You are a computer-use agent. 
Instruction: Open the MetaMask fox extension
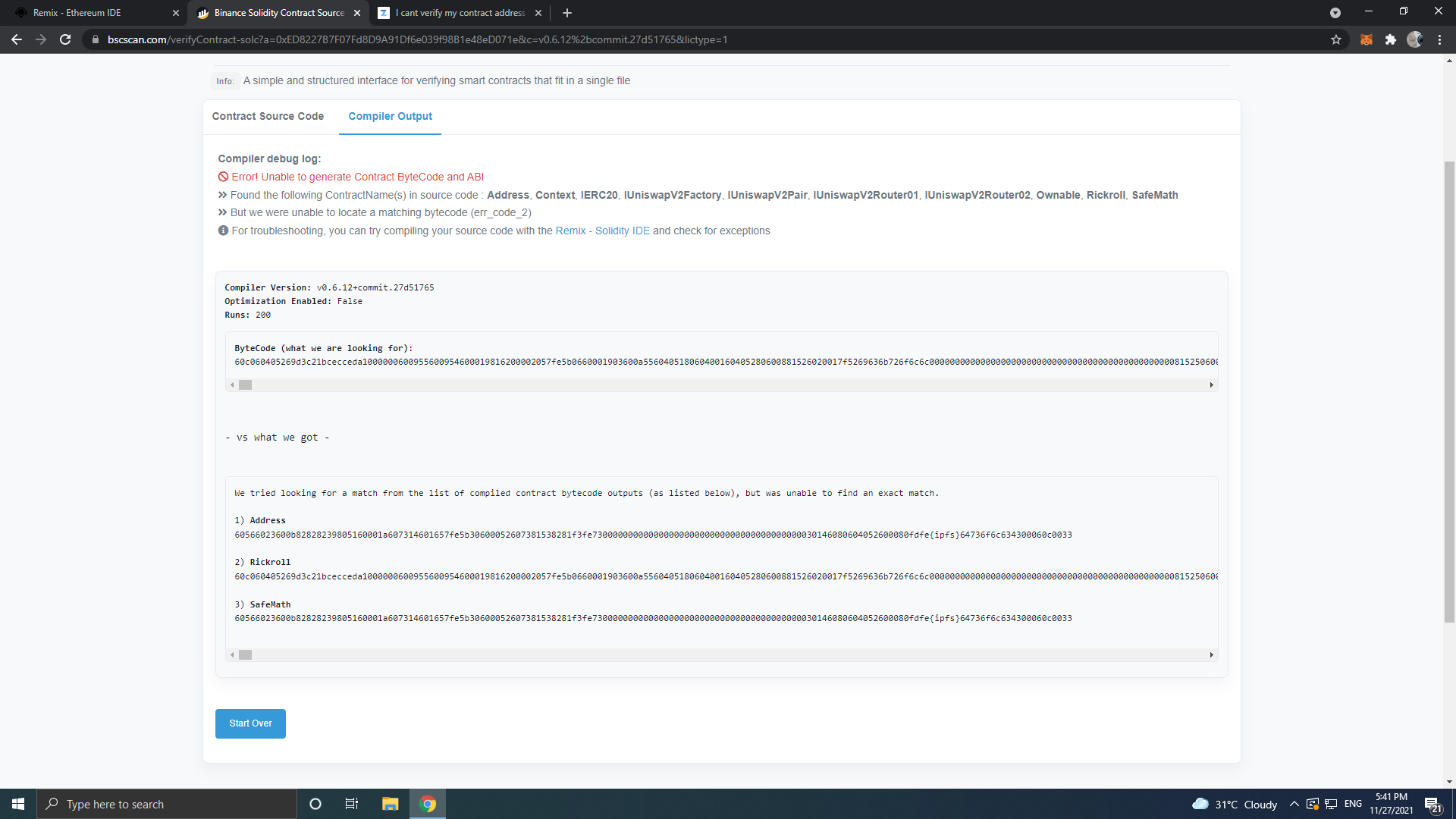1367,39
